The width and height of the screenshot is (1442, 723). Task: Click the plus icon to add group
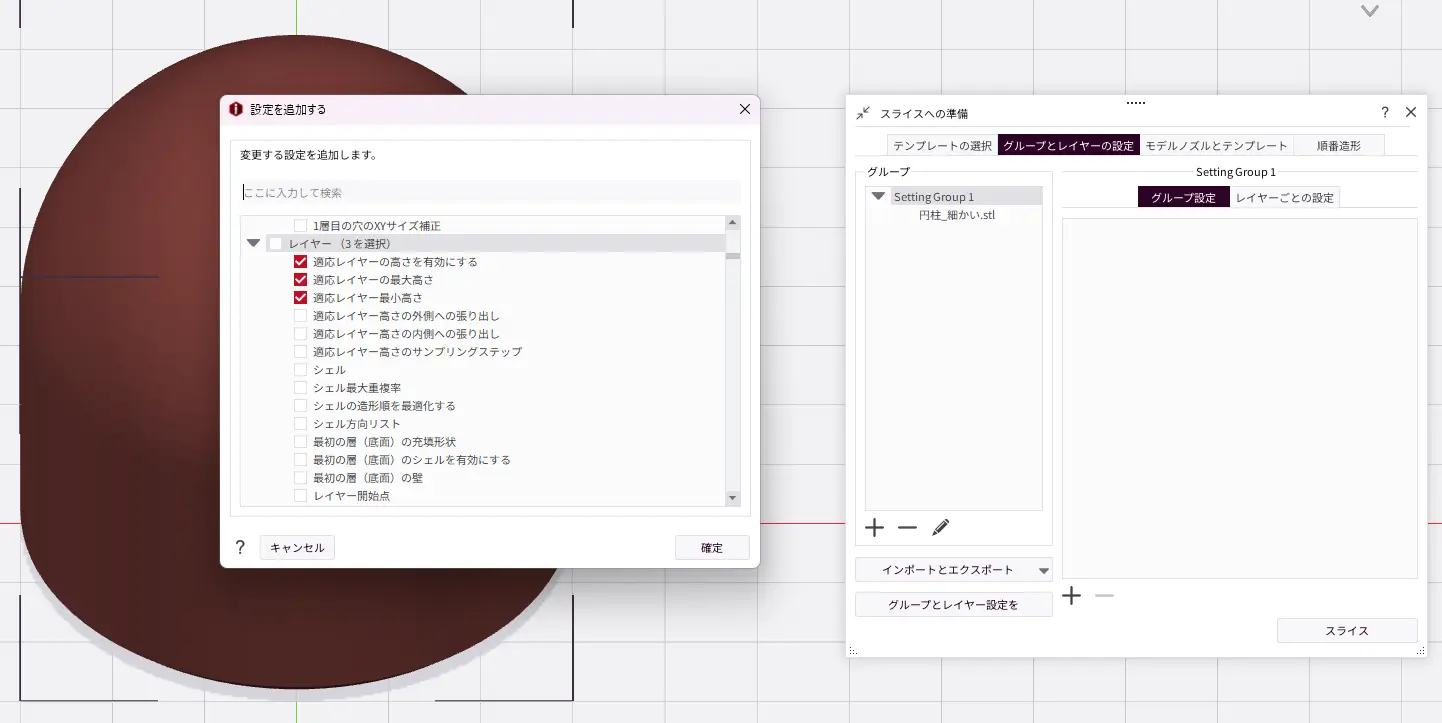pos(874,528)
